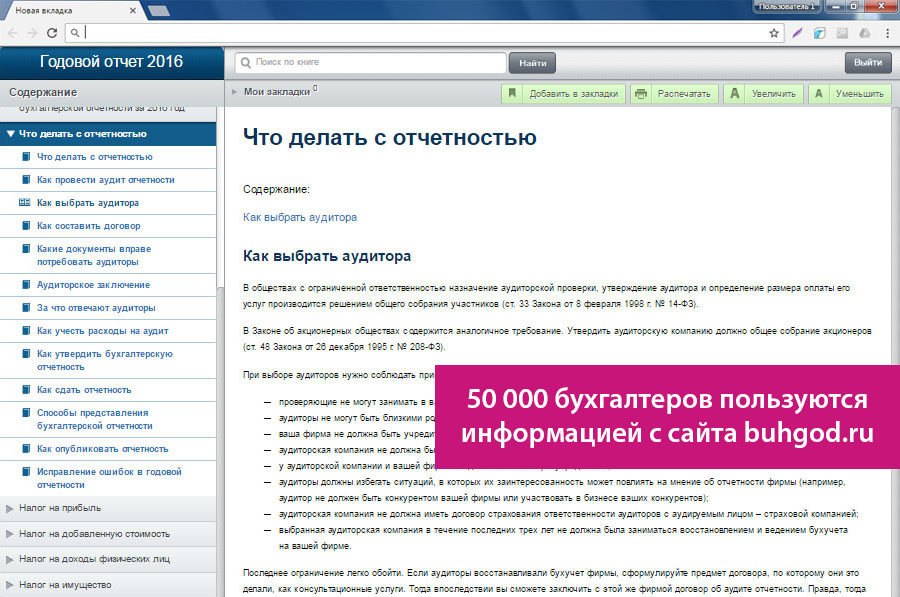The height and width of the screenshot is (597, 900).
Task: Click the Распечатать button
Action: pos(674,93)
